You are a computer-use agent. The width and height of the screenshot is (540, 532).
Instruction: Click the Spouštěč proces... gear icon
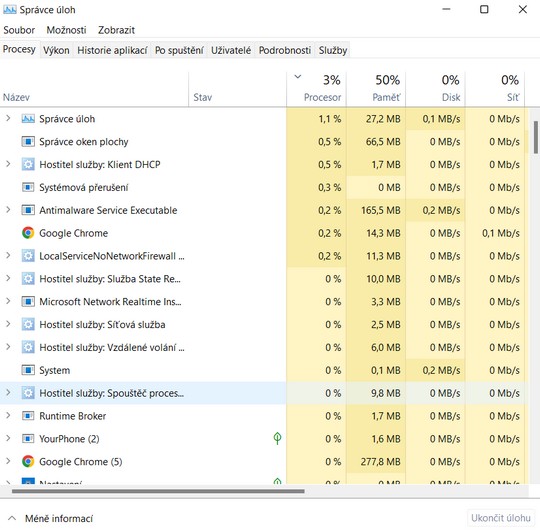point(28,393)
